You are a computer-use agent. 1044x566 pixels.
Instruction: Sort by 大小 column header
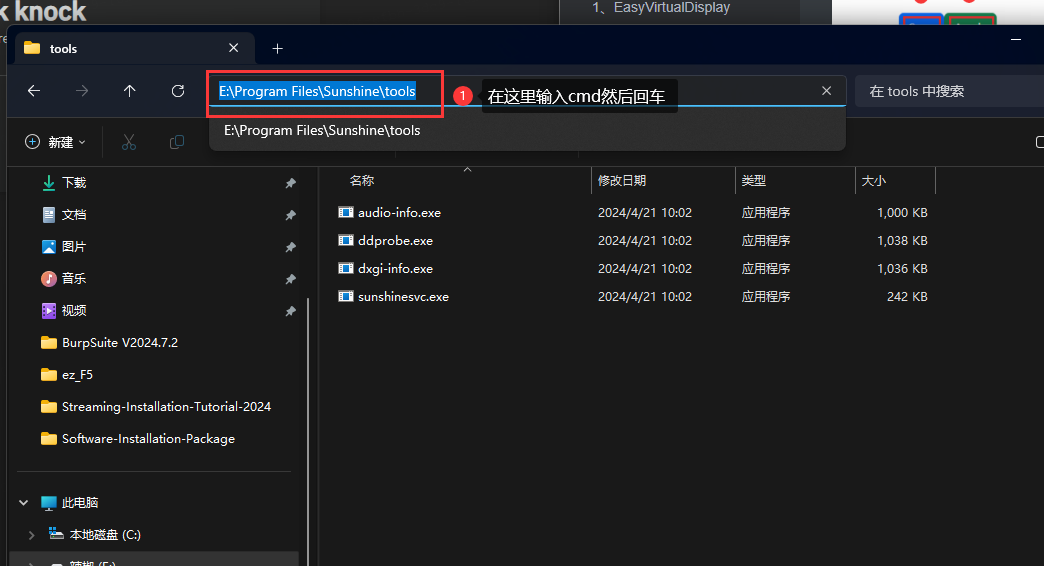click(x=874, y=180)
